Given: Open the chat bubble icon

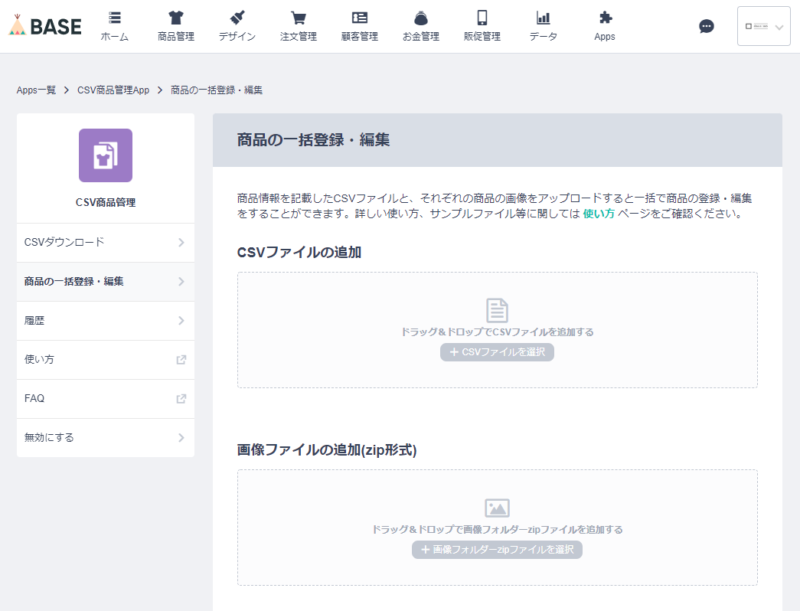Looking at the screenshot, I should [x=706, y=26].
